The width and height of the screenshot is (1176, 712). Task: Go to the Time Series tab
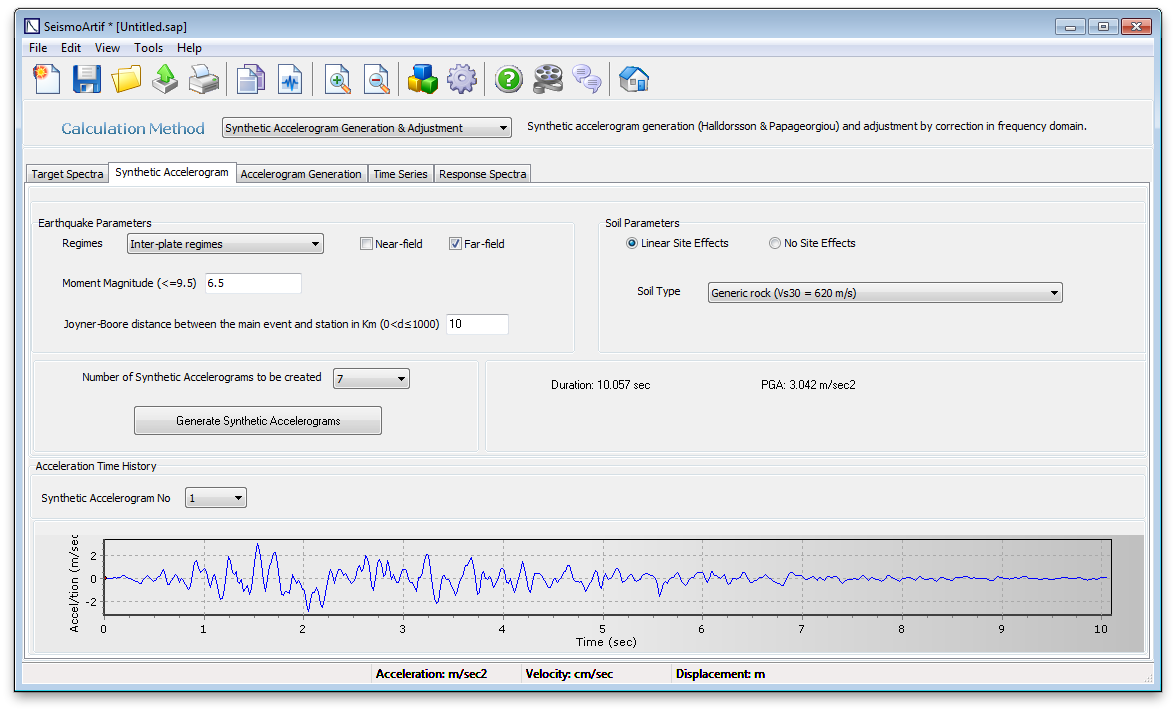click(x=400, y=174)
